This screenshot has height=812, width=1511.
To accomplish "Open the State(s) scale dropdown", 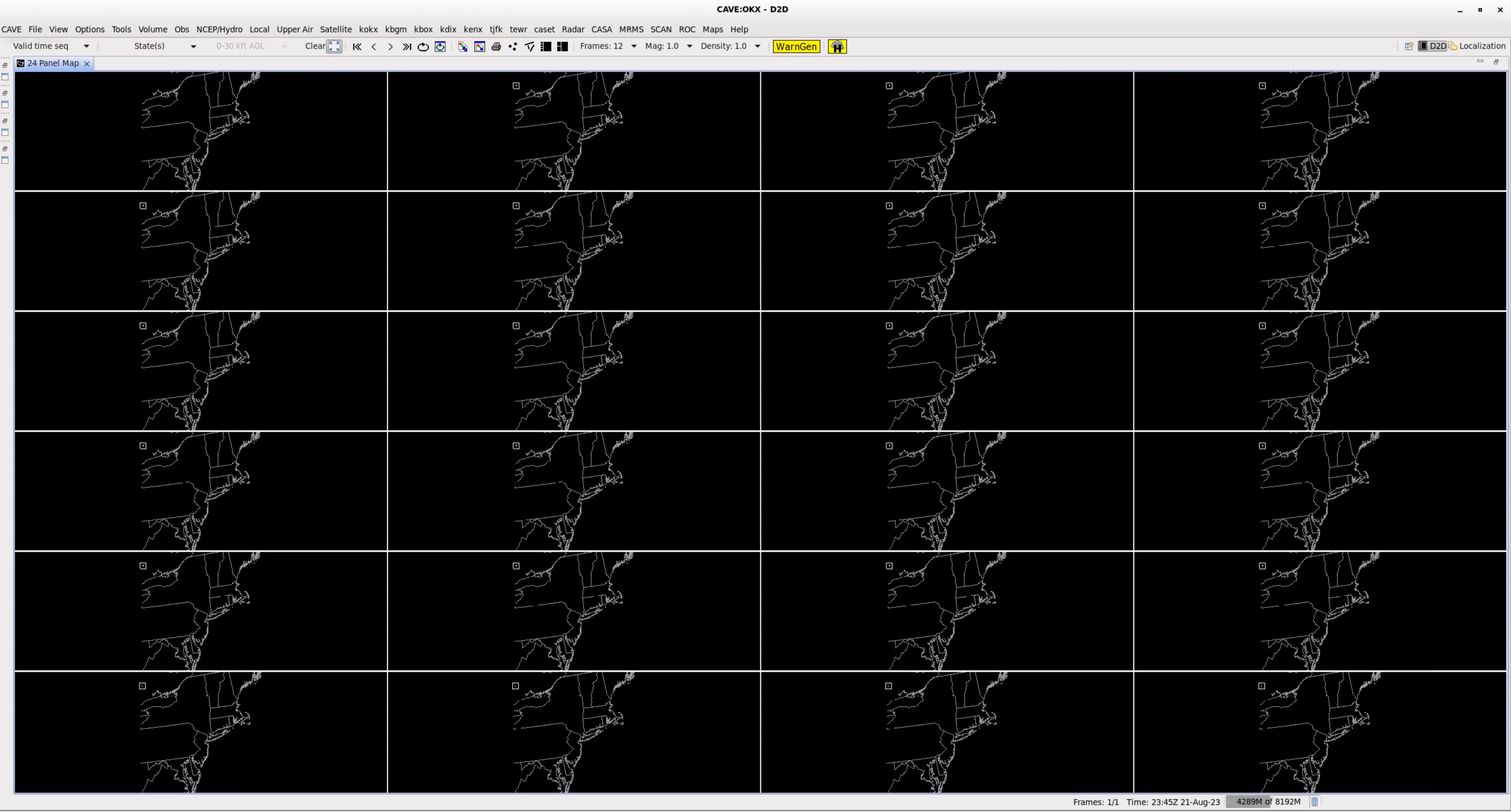I will (165, 46).
